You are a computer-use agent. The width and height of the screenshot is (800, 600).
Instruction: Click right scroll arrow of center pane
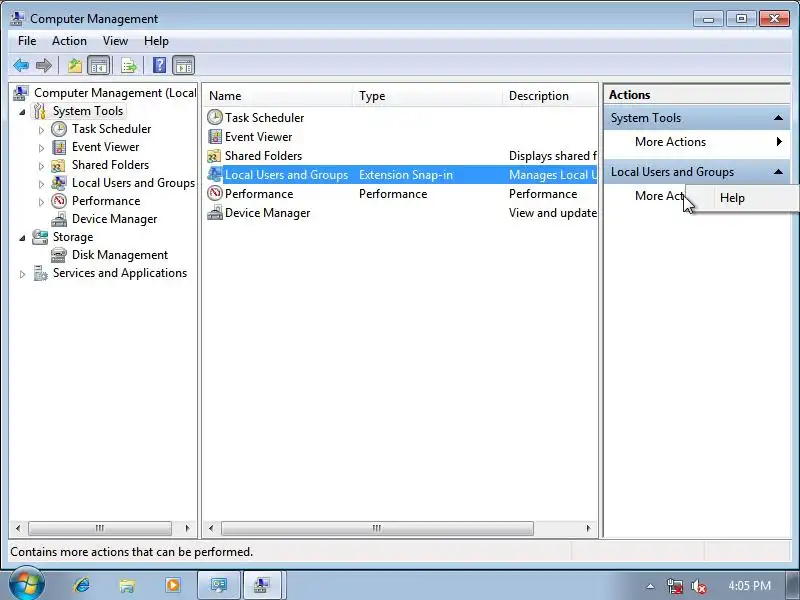click(588, 528)
